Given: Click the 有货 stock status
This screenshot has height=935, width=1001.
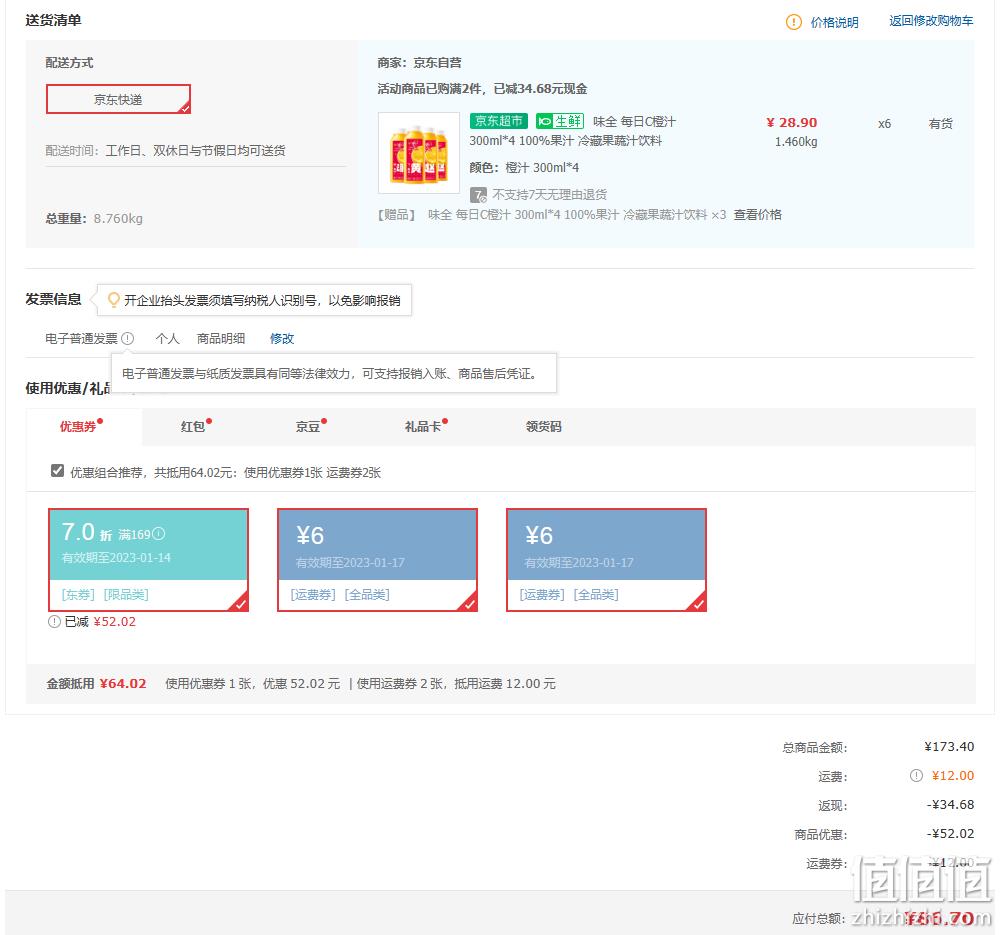Looking at the screenshot, I should (940, 124).
